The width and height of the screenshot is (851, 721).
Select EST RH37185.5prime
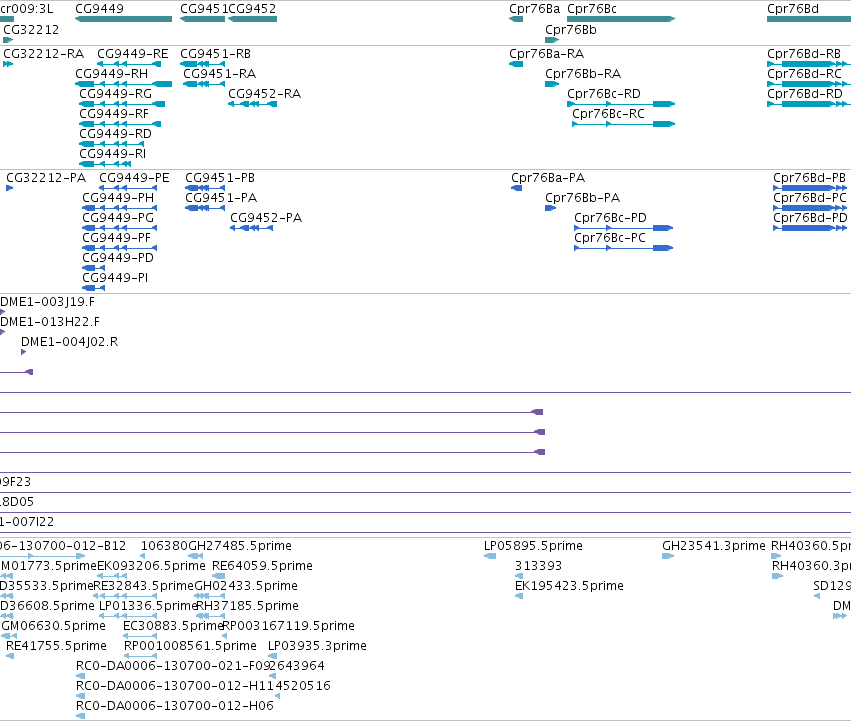click(x=247, y=606)
